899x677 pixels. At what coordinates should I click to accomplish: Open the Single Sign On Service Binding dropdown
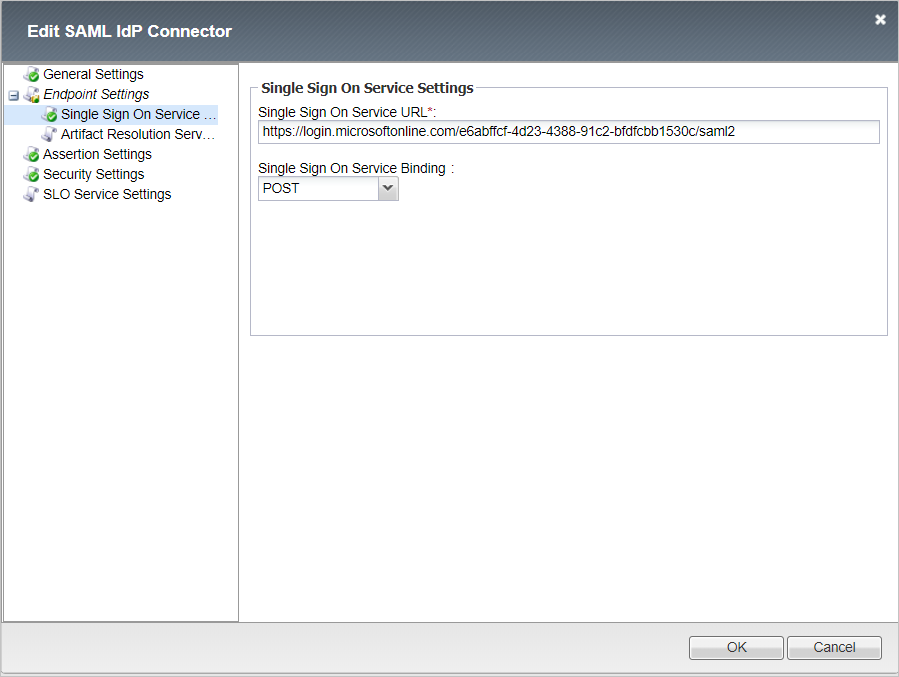point(388,189)
